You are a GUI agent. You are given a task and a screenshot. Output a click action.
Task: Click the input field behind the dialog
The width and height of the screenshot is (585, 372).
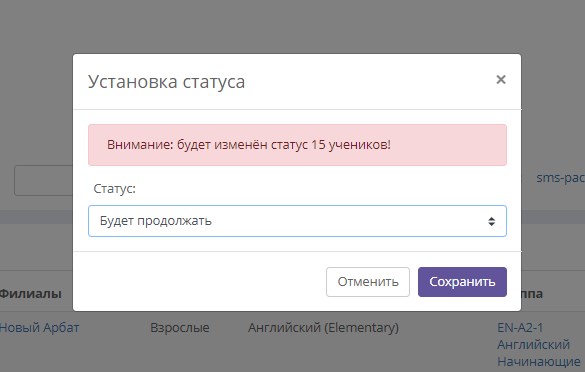pyautogui.click(x=44, y=180)
